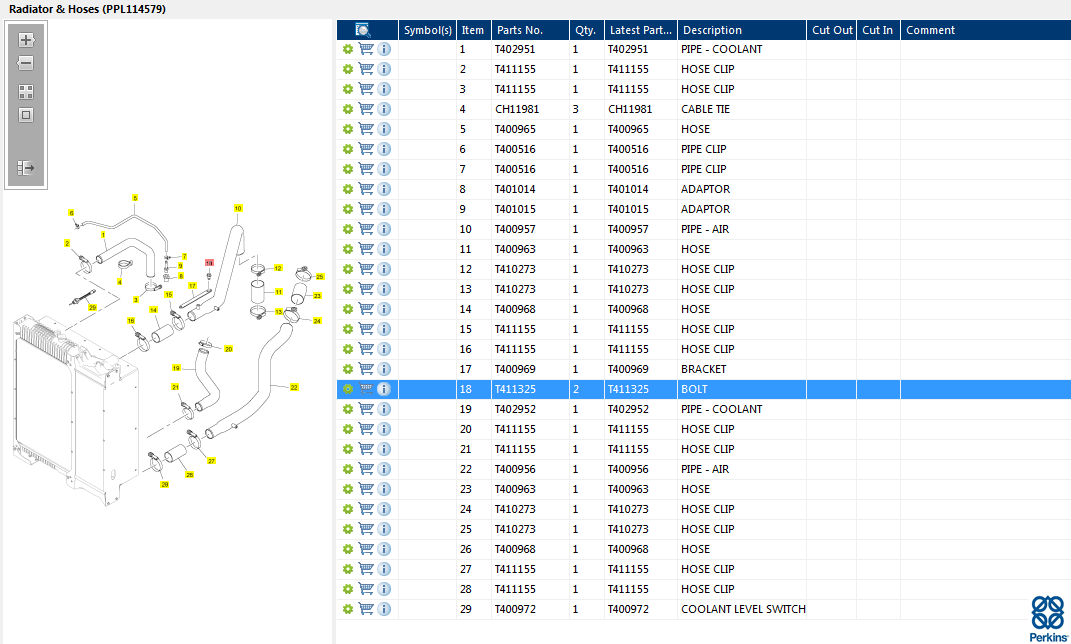
Task: Select the highlighted BOLT row T411325
Action: point(704,389)
